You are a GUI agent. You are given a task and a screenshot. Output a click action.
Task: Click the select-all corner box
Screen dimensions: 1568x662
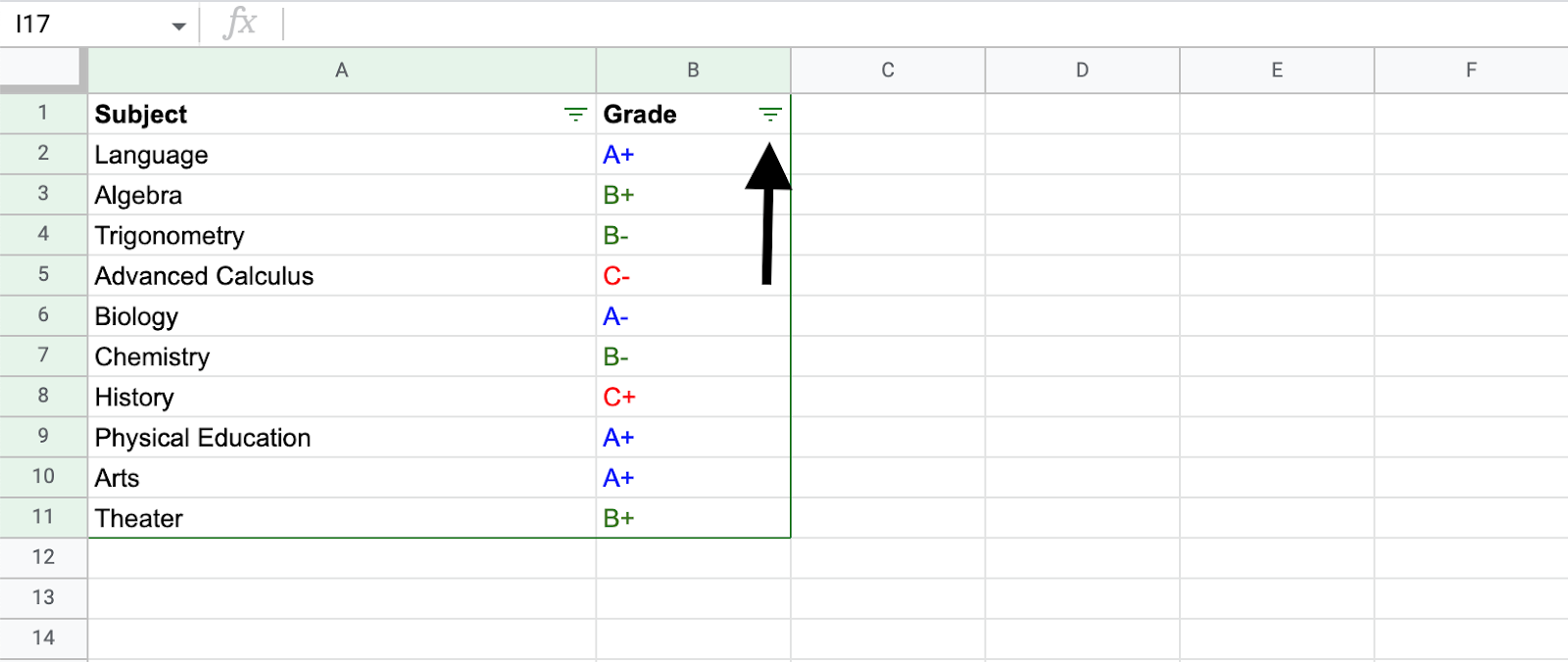coord(43,69)
